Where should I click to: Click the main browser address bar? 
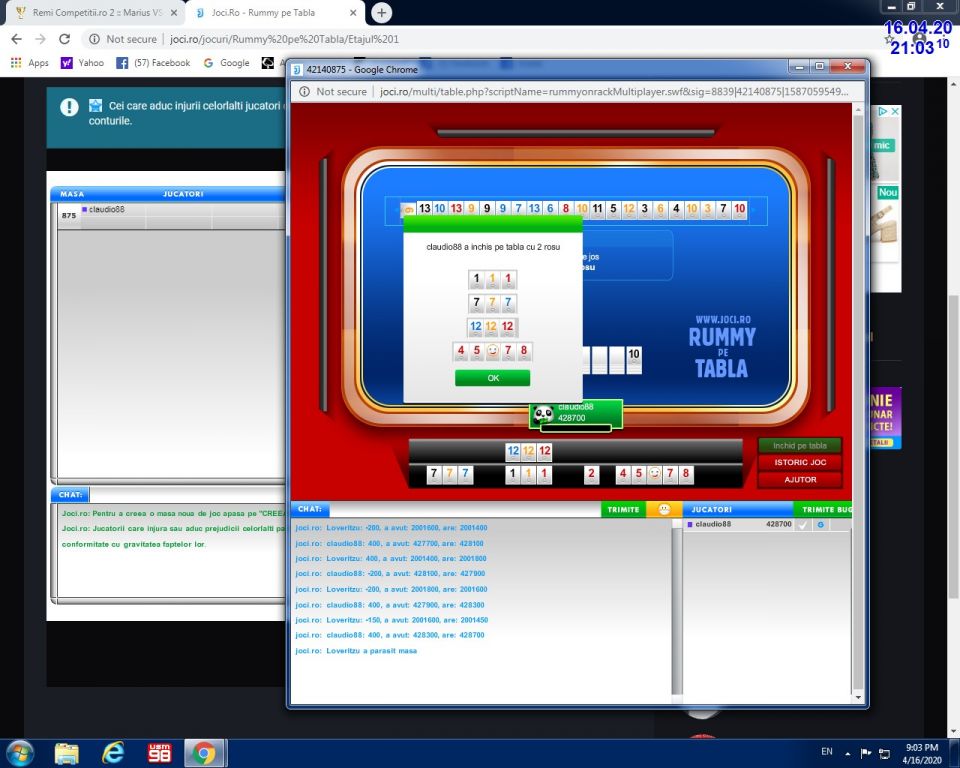tap(478, 39)
